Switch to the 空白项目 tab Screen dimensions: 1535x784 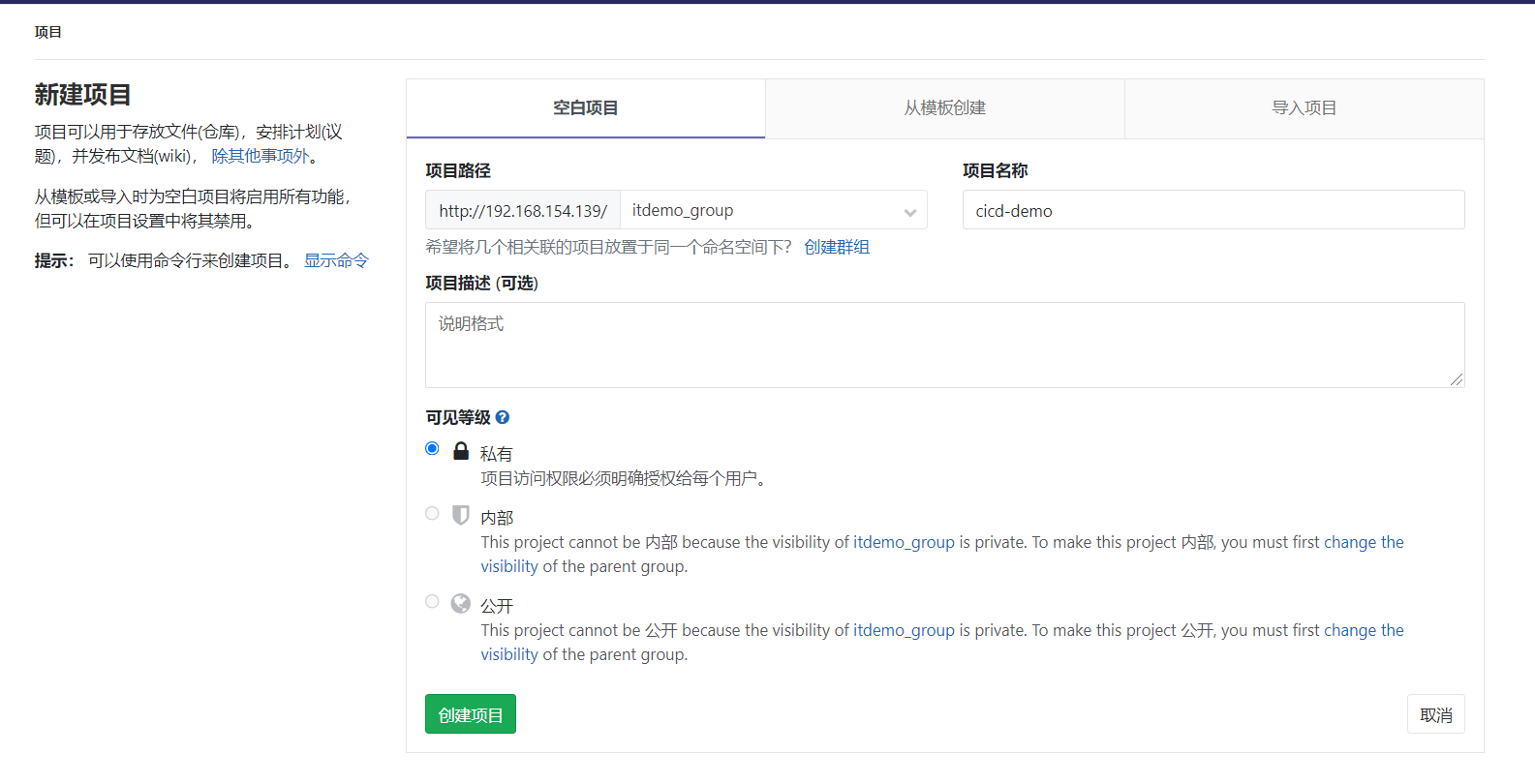pos(586,108)
